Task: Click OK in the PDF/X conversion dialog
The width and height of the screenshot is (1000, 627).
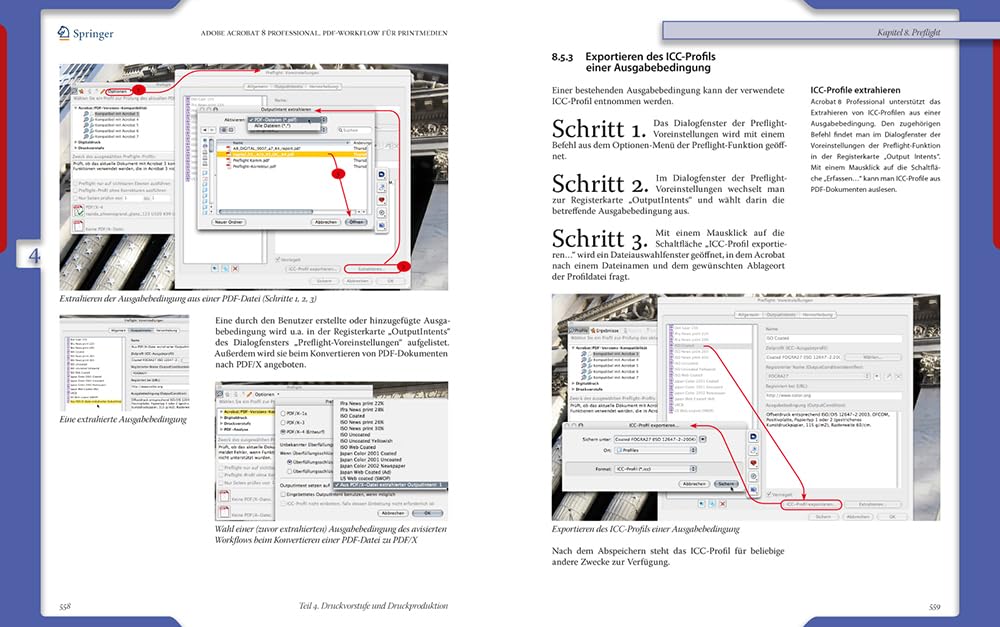Action: tap(427, 513)
